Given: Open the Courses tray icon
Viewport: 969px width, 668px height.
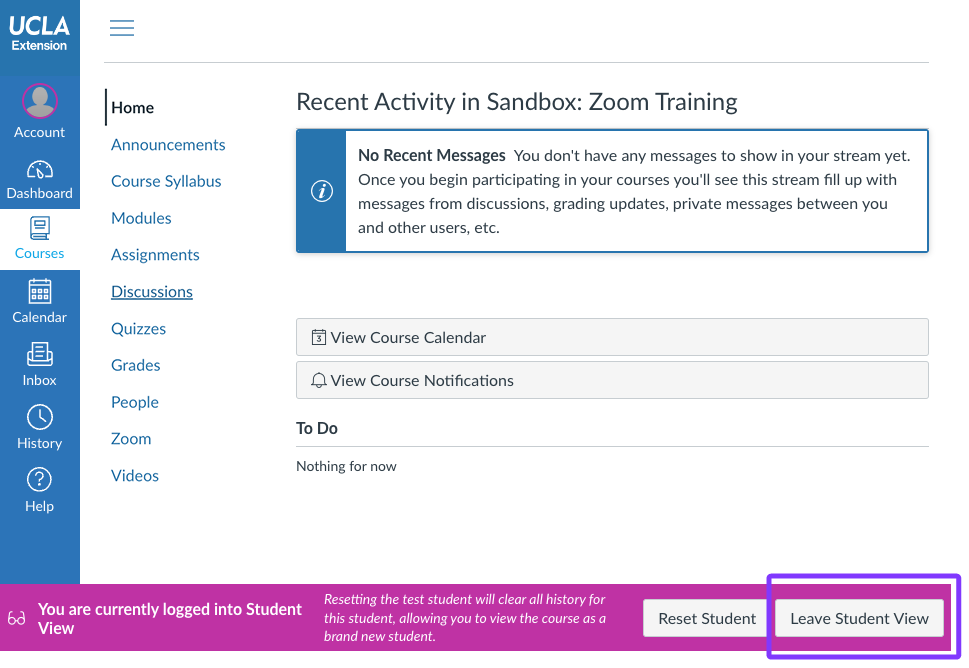Looking at the screenshot, I should [x=40, y=229].
